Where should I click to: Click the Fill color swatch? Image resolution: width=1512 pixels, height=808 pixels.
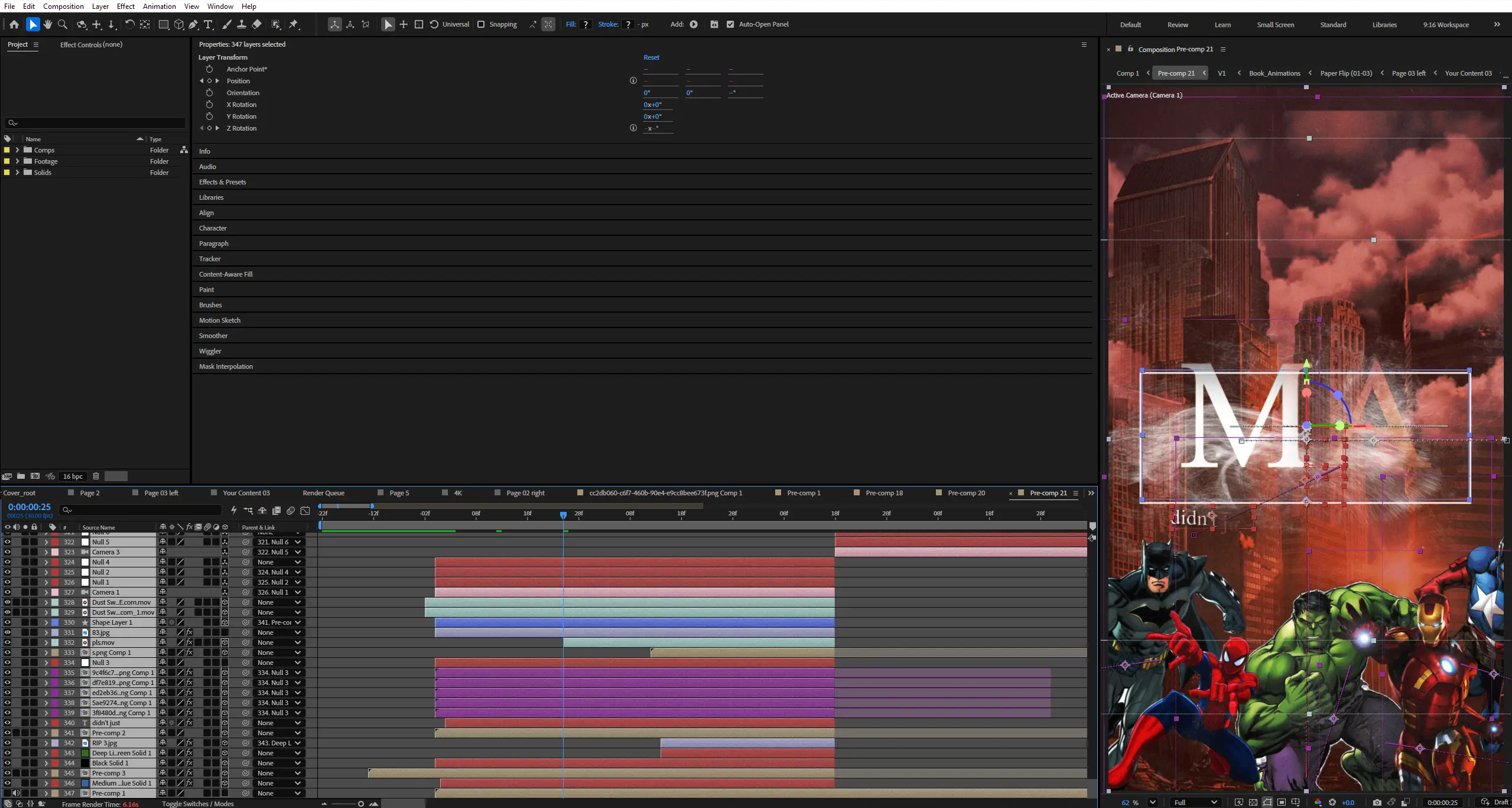click(x=586, y=24)
